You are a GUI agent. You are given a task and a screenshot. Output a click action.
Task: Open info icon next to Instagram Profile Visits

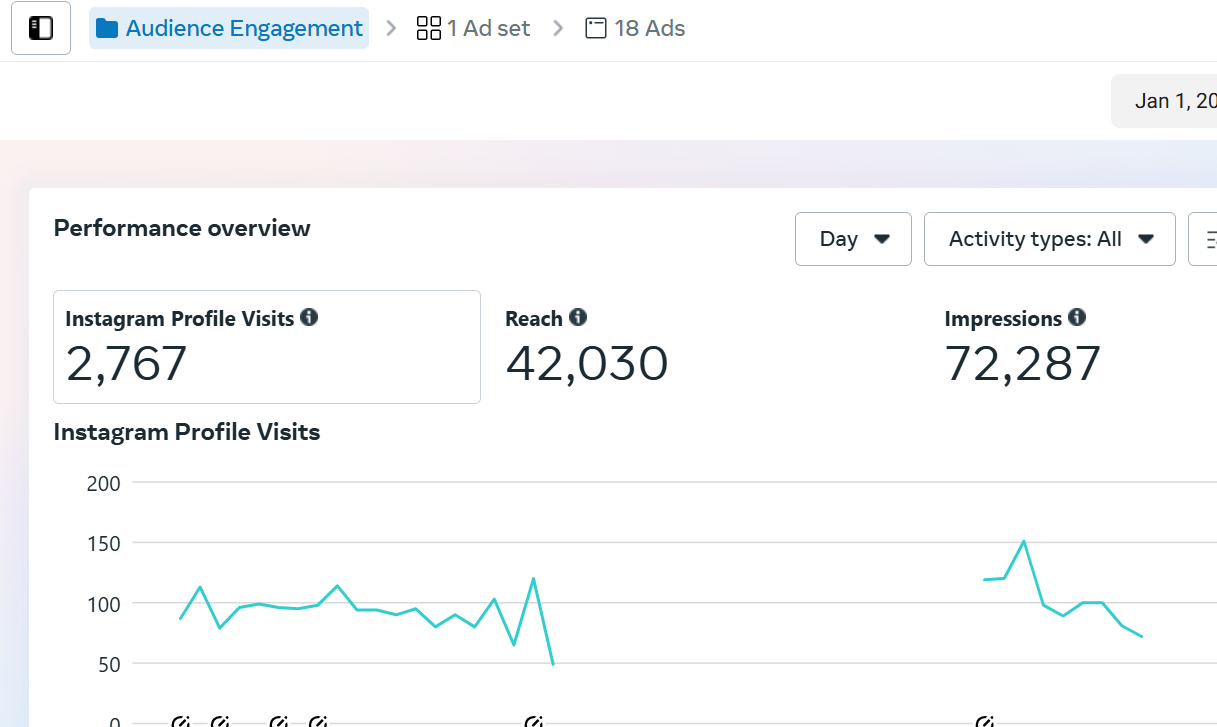[x=309, y=318]
